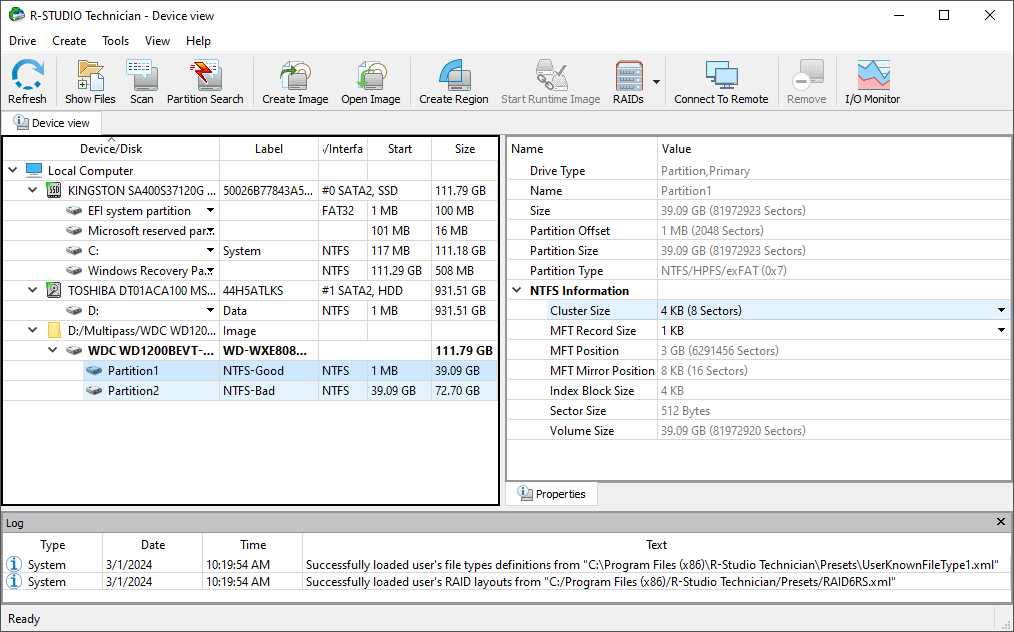This screenshot has width=1014, height=632.
Task: Select the Local Computer icon in tree
Action: click(34, 171)
